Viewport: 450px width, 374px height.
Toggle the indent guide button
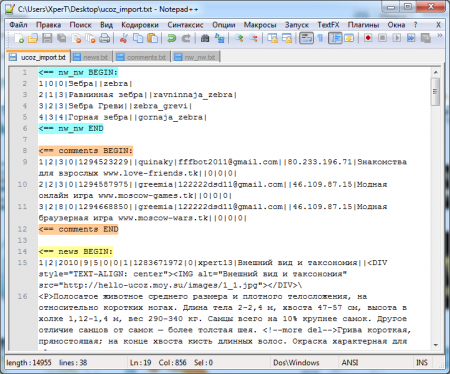(335, 38)
